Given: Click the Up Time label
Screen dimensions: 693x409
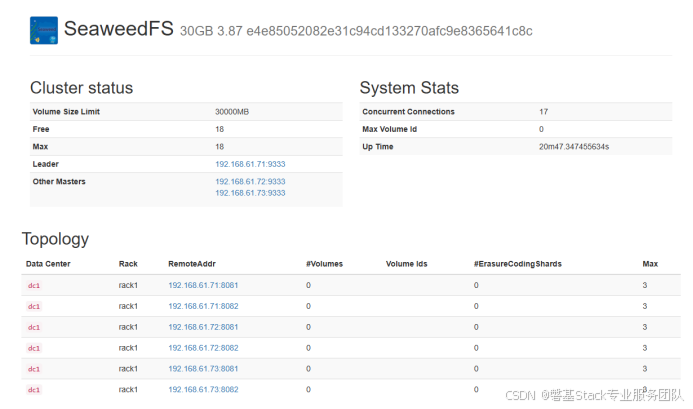Looking at the screenshot, I should tap(378, 147).
